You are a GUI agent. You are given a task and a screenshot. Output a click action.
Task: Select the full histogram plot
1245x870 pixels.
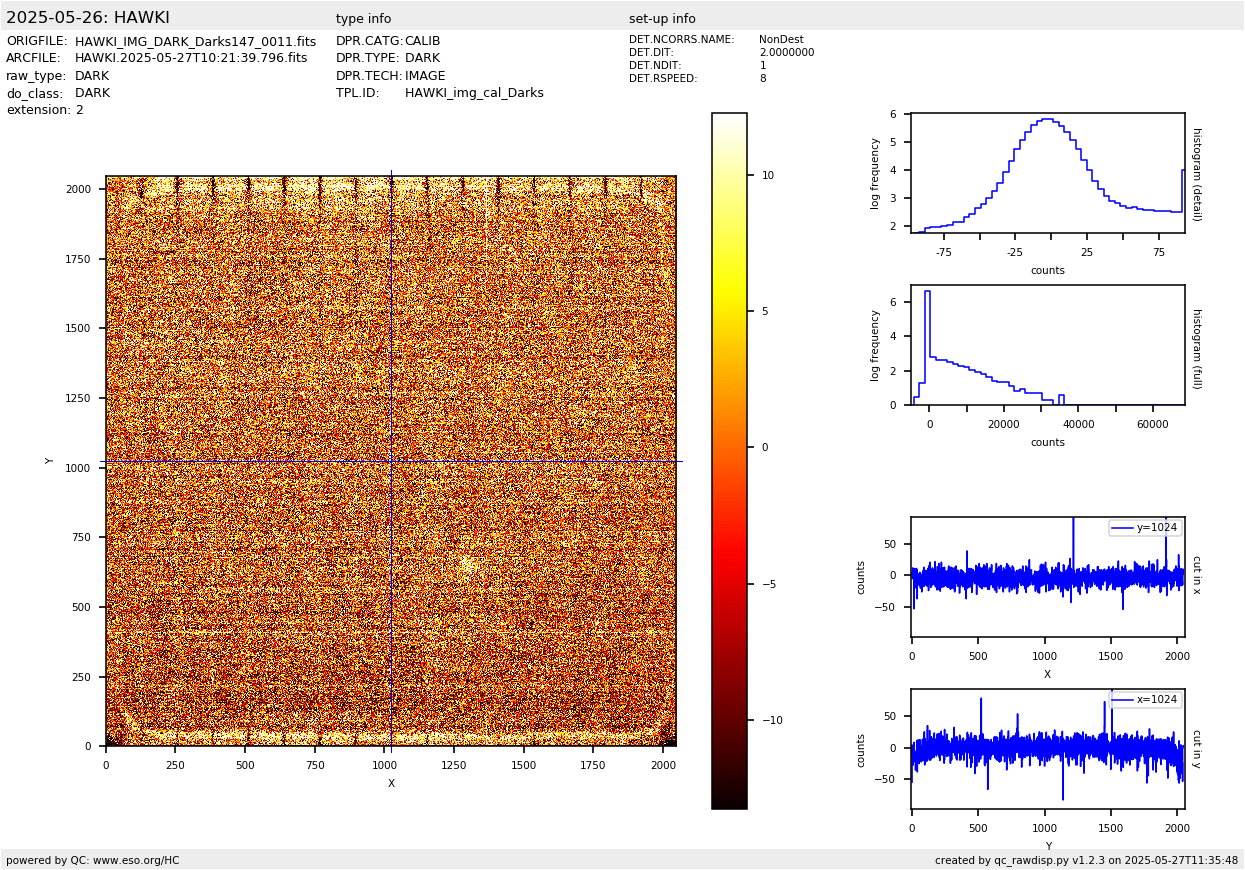[1047, 345]
